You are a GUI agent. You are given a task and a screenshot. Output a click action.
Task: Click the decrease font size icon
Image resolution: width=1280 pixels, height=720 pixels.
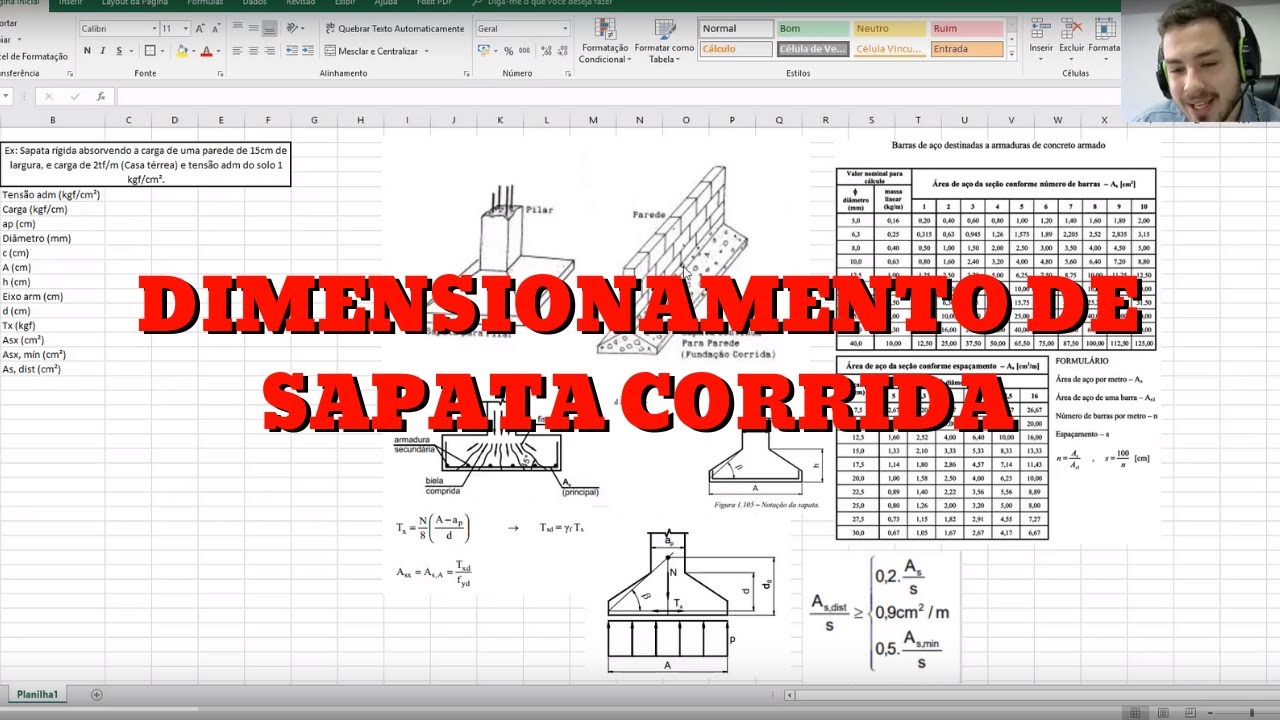point(218,29)
